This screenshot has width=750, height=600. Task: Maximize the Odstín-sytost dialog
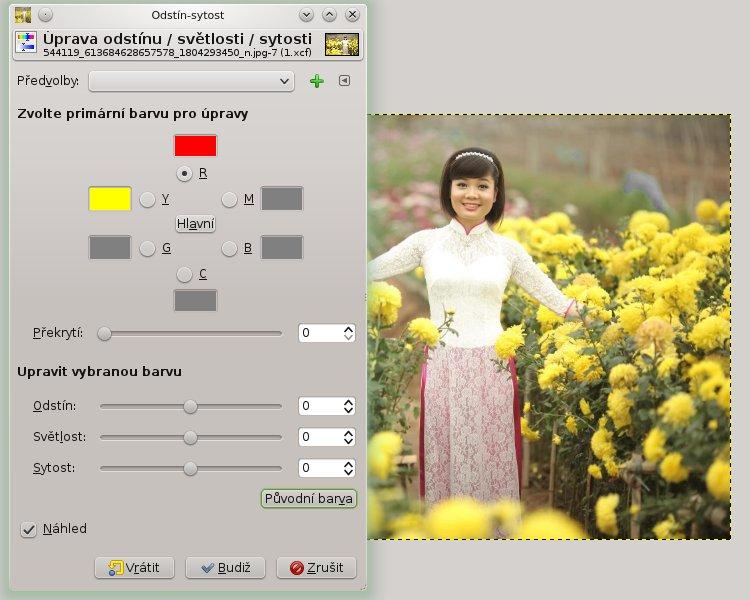[329, 15]
